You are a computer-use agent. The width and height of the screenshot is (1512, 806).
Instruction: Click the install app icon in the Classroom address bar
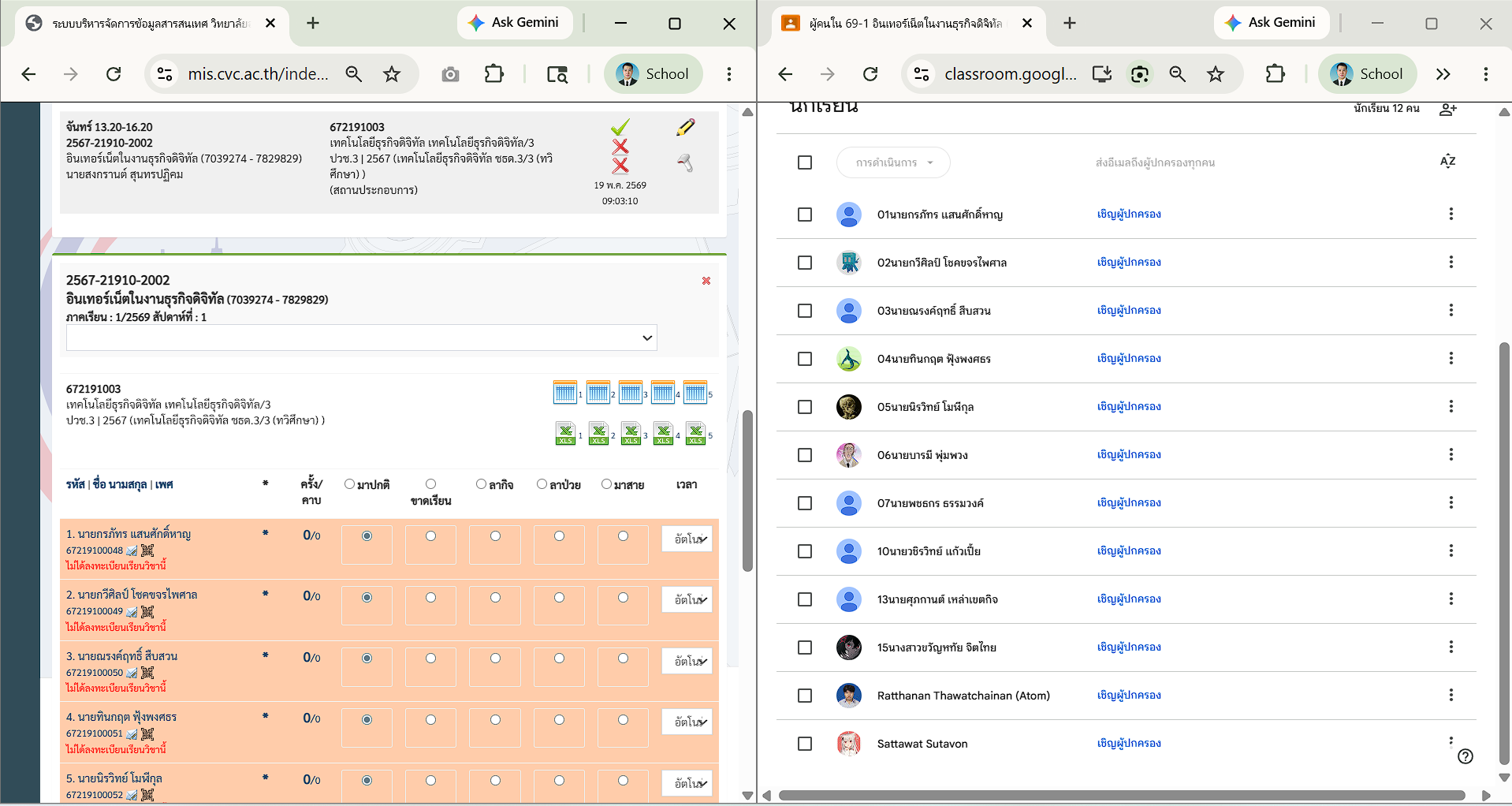(1102, 74)
